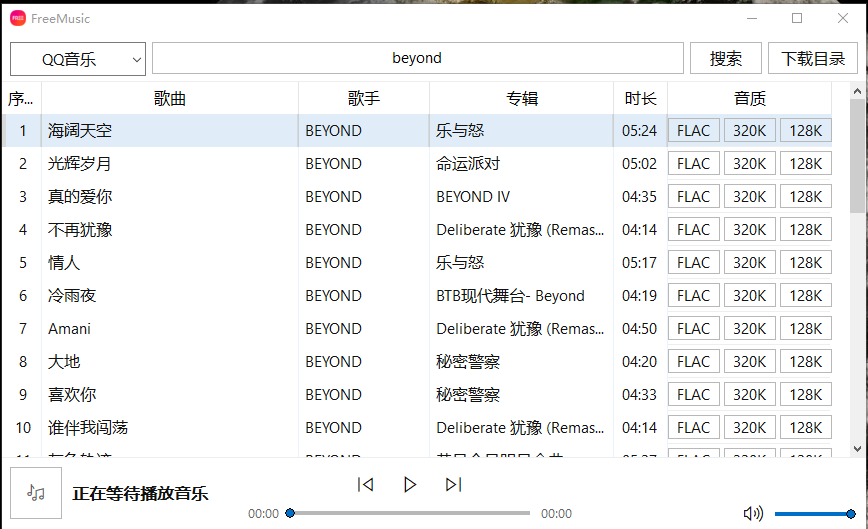Skip to previous track
This screenshot has width=868, height=529.
tap(365, 485)
